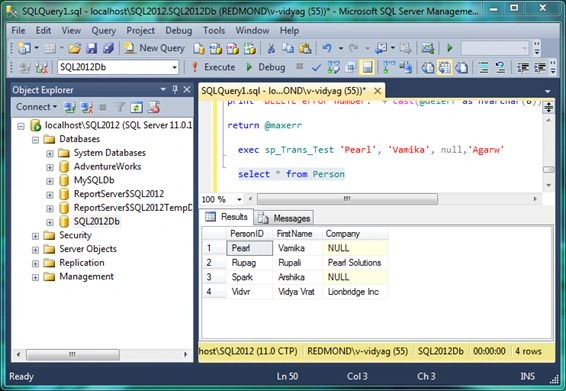Expand the System Databases folder
The image size is (566, 391).
[x=50, y=154]
